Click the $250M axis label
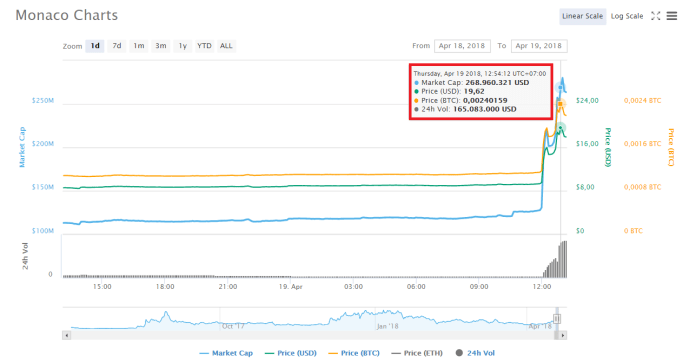Screen dimensions: 696x362 pos(43,101)
